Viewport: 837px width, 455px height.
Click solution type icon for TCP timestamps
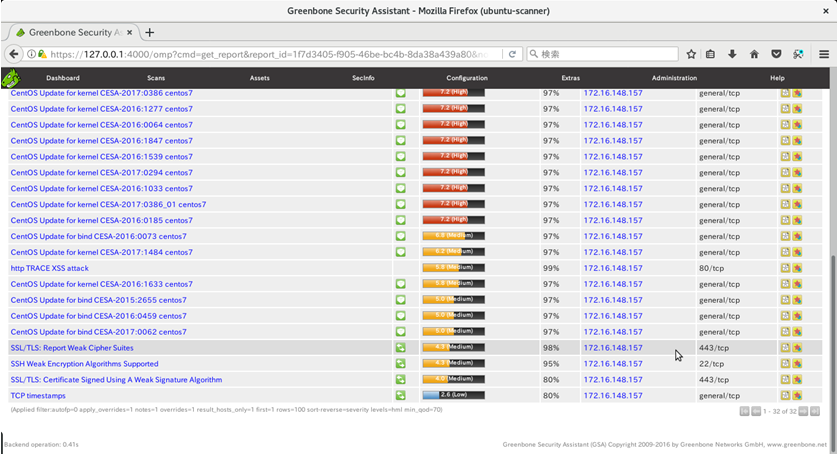(x=400, y=395)
